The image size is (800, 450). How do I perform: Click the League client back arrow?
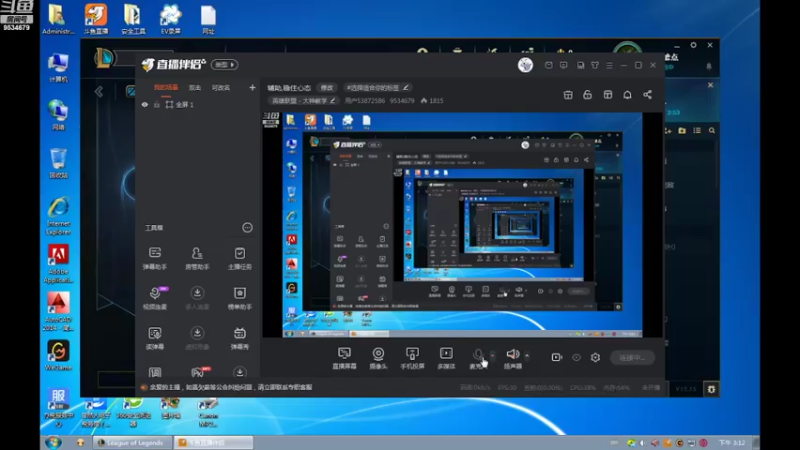point(99,92)
